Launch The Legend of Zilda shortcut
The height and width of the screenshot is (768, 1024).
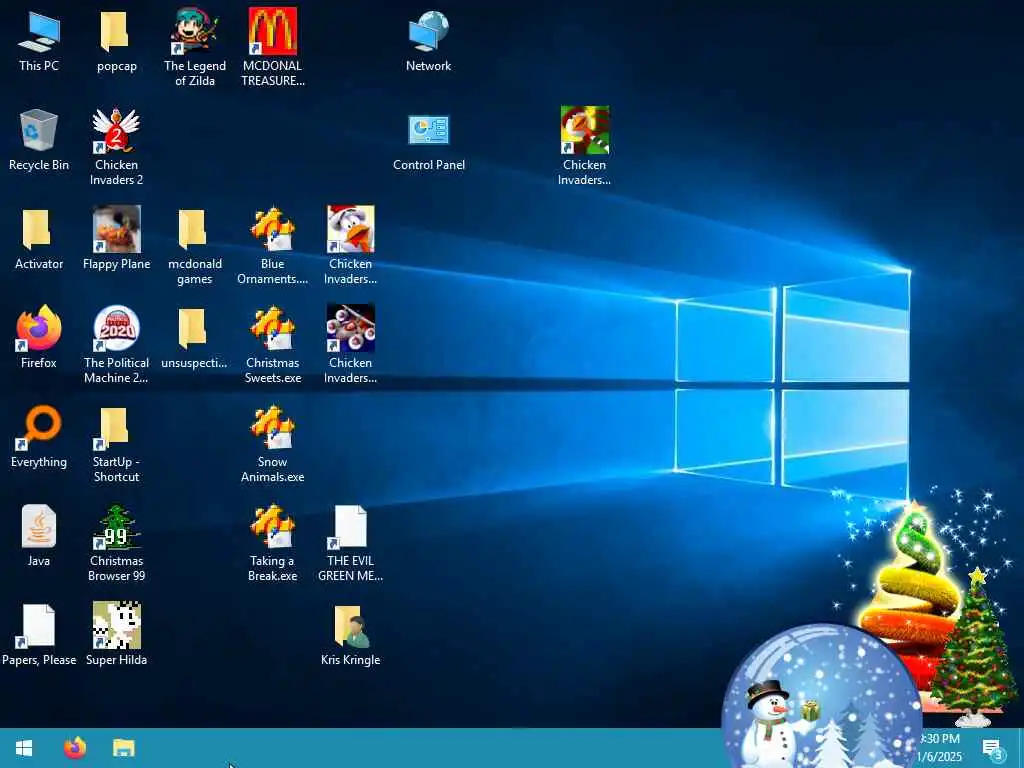coord(195,47)
